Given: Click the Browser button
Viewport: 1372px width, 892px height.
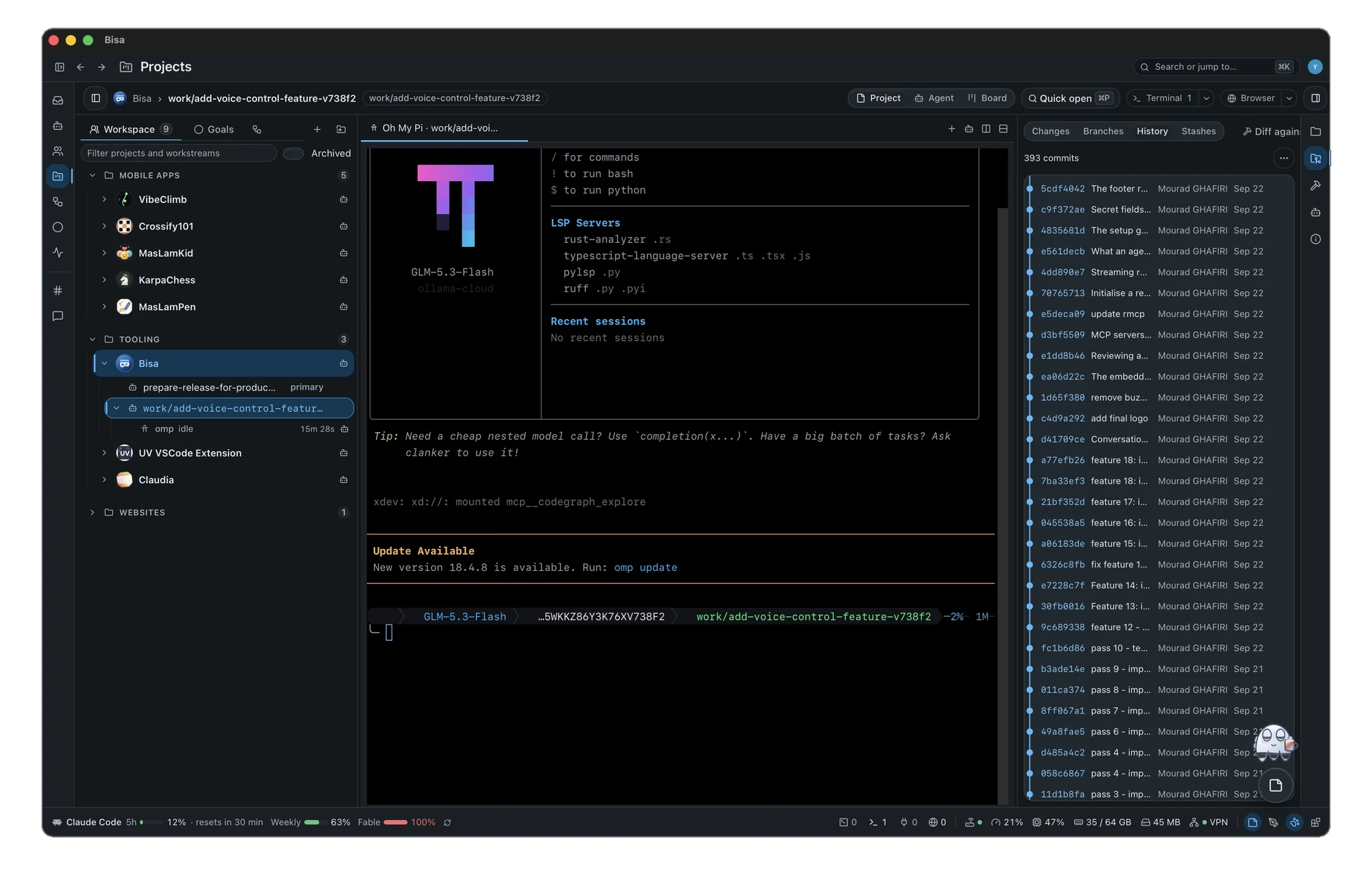Looking at the screenshot, I should tap(1251, 98).
